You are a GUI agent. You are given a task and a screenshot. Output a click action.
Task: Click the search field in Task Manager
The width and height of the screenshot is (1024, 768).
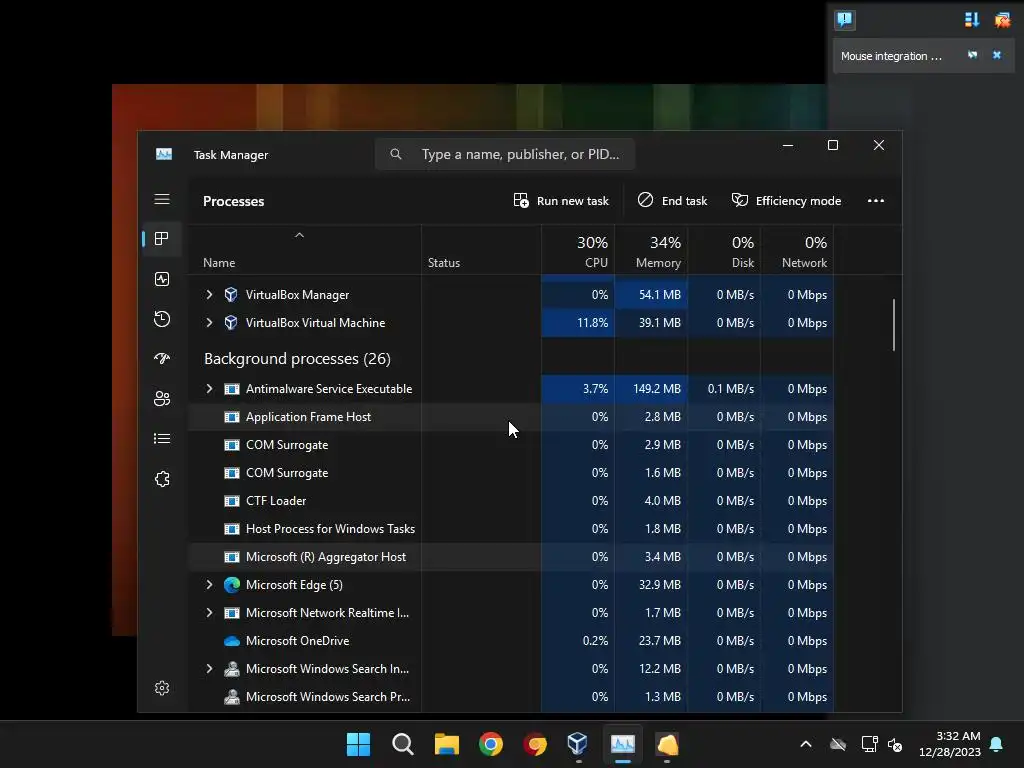coord(505,154)
